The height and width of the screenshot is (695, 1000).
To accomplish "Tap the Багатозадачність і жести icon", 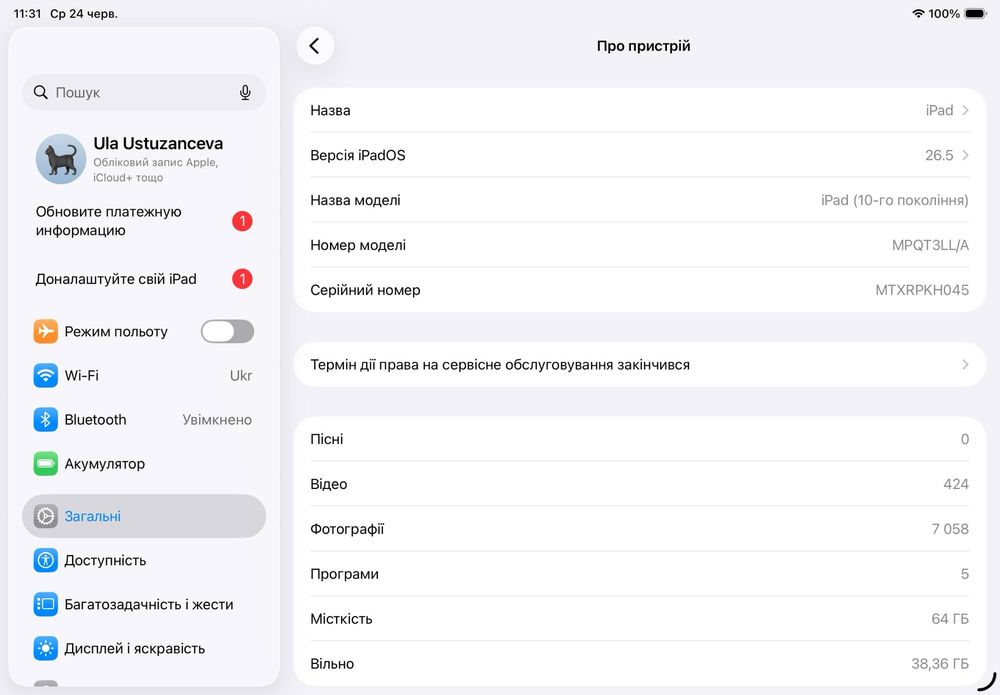I will click(45, 604).
